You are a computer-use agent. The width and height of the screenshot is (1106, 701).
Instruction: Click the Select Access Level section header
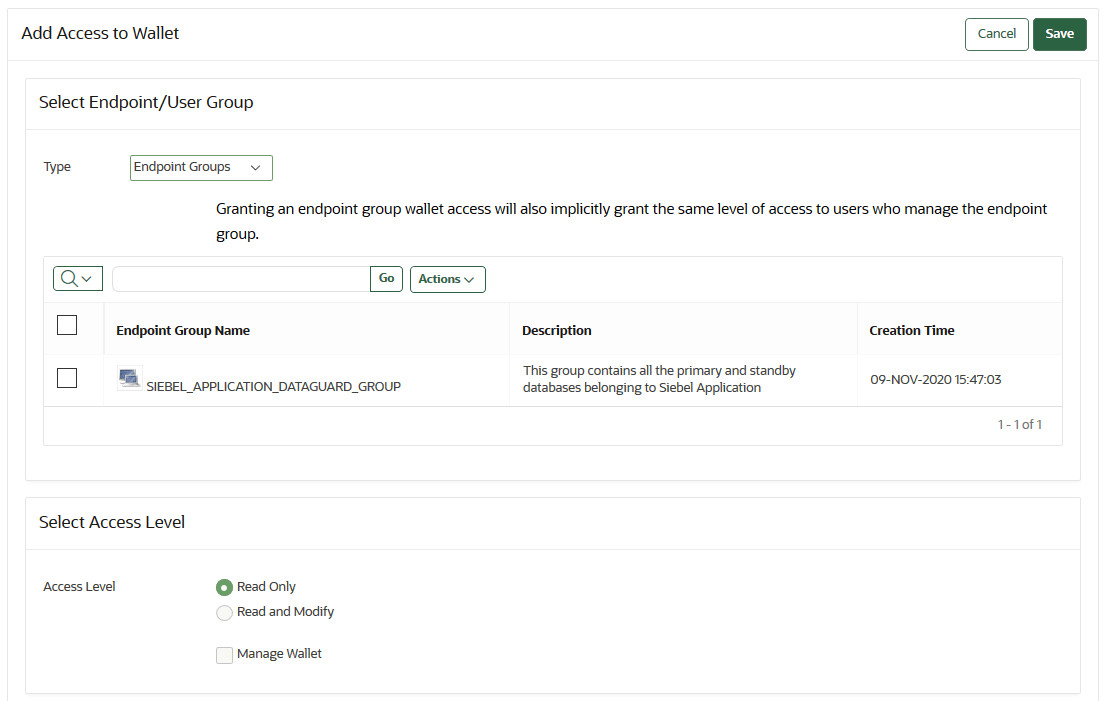(112, 522)
